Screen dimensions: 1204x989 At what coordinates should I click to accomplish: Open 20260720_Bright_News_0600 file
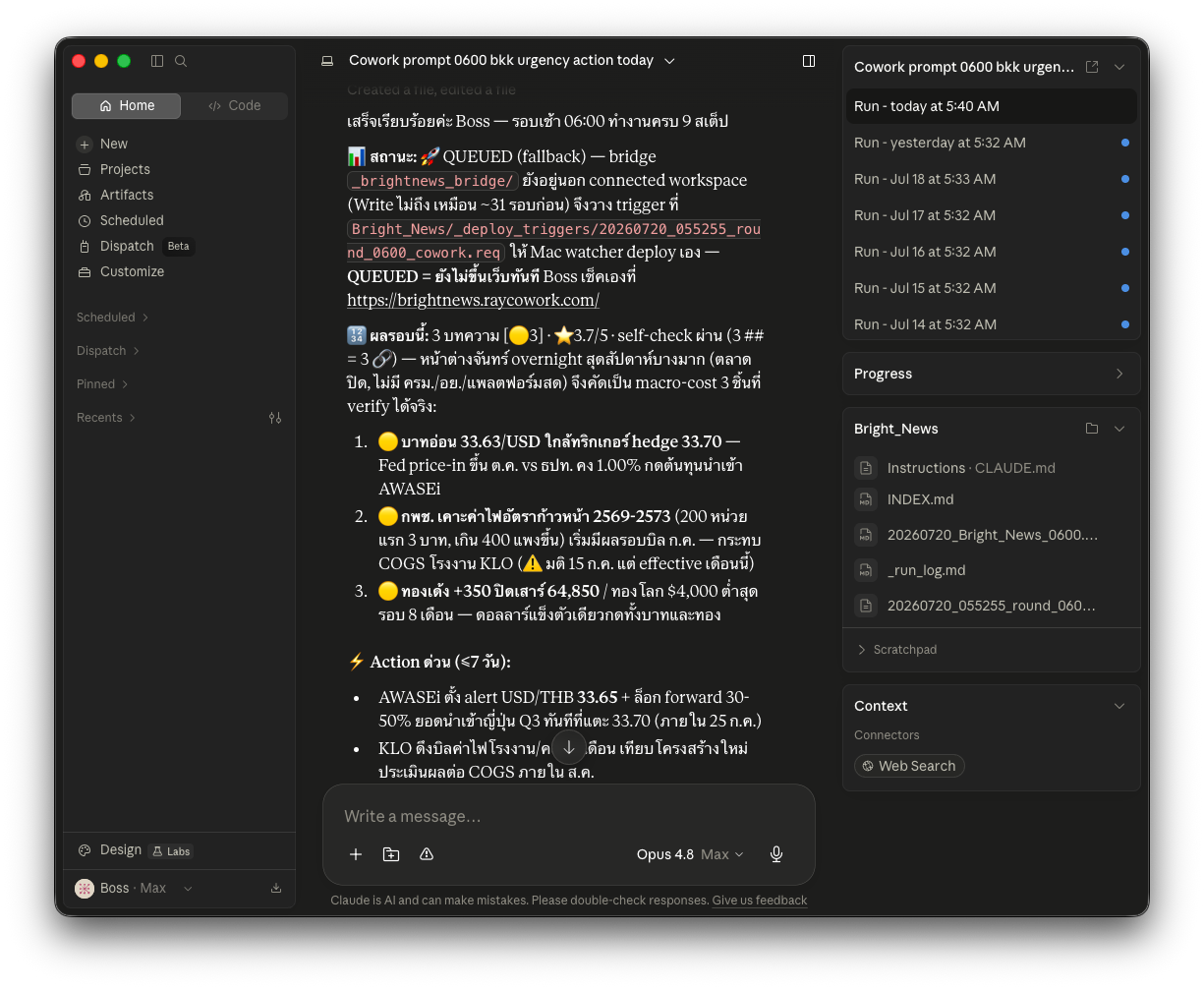[992, 535]
